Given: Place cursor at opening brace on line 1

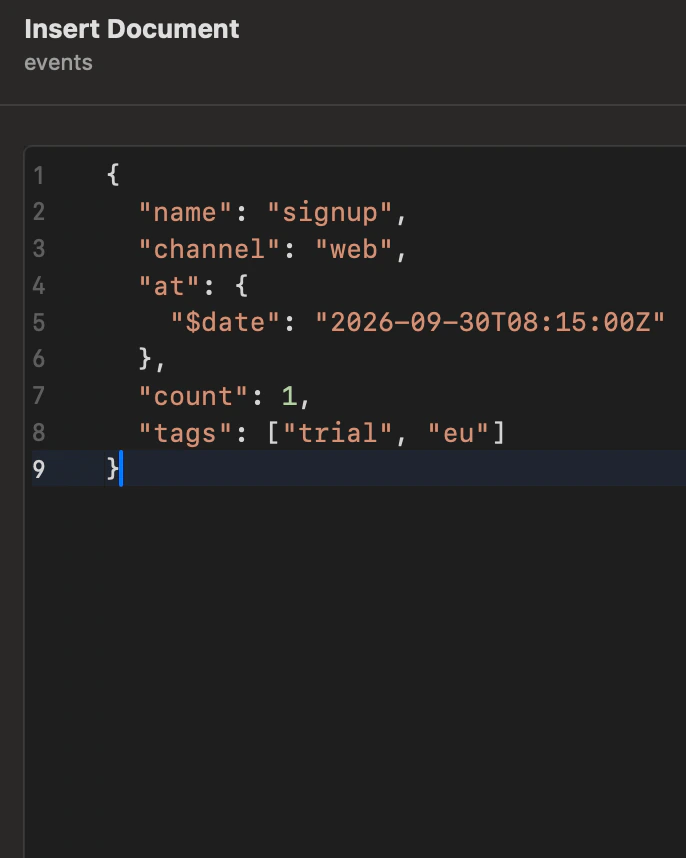Looking at the screenshot, I should point(113,175).
